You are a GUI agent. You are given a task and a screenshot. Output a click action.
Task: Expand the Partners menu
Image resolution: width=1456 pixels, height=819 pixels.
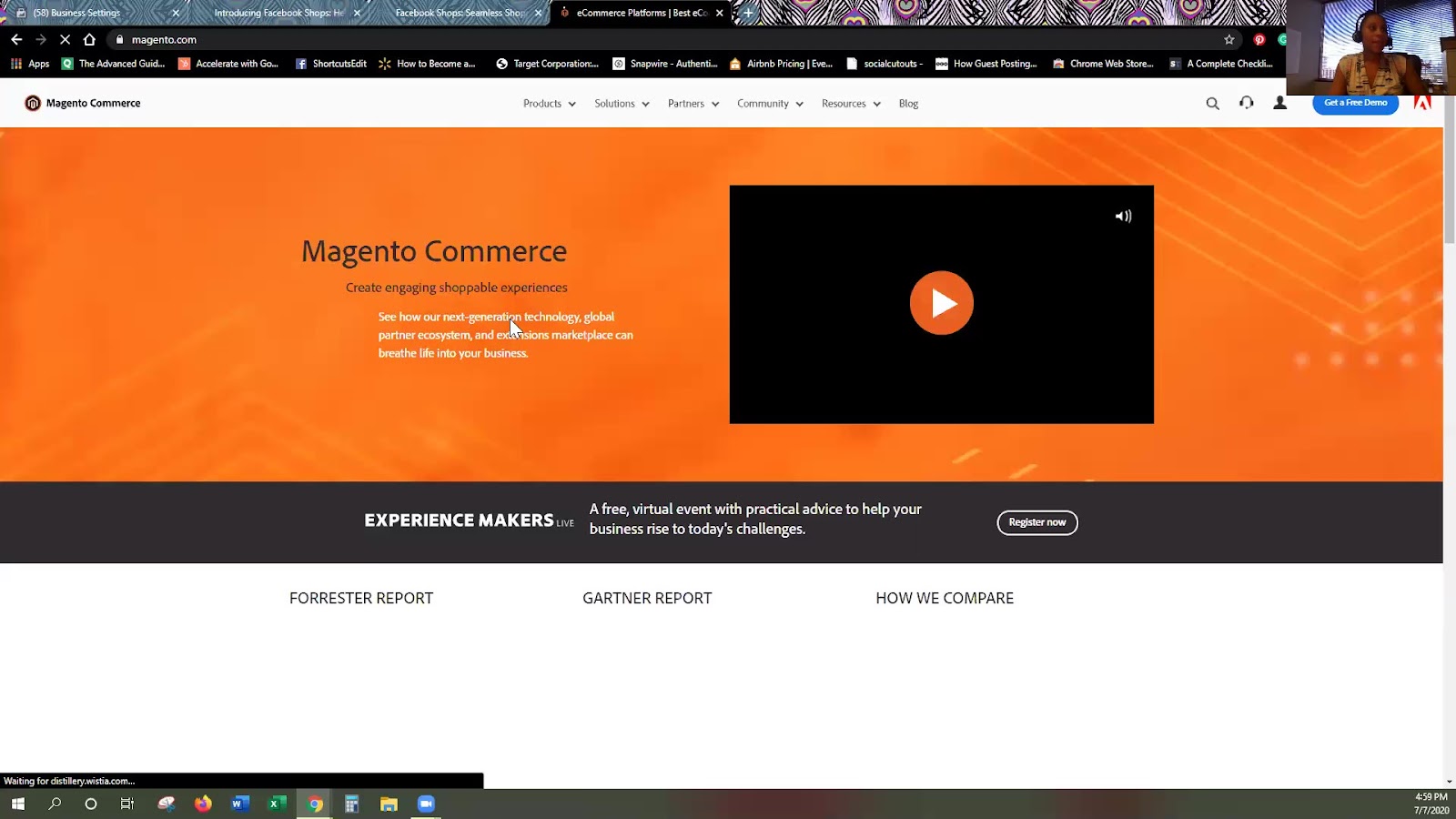[x=693, y=104]
